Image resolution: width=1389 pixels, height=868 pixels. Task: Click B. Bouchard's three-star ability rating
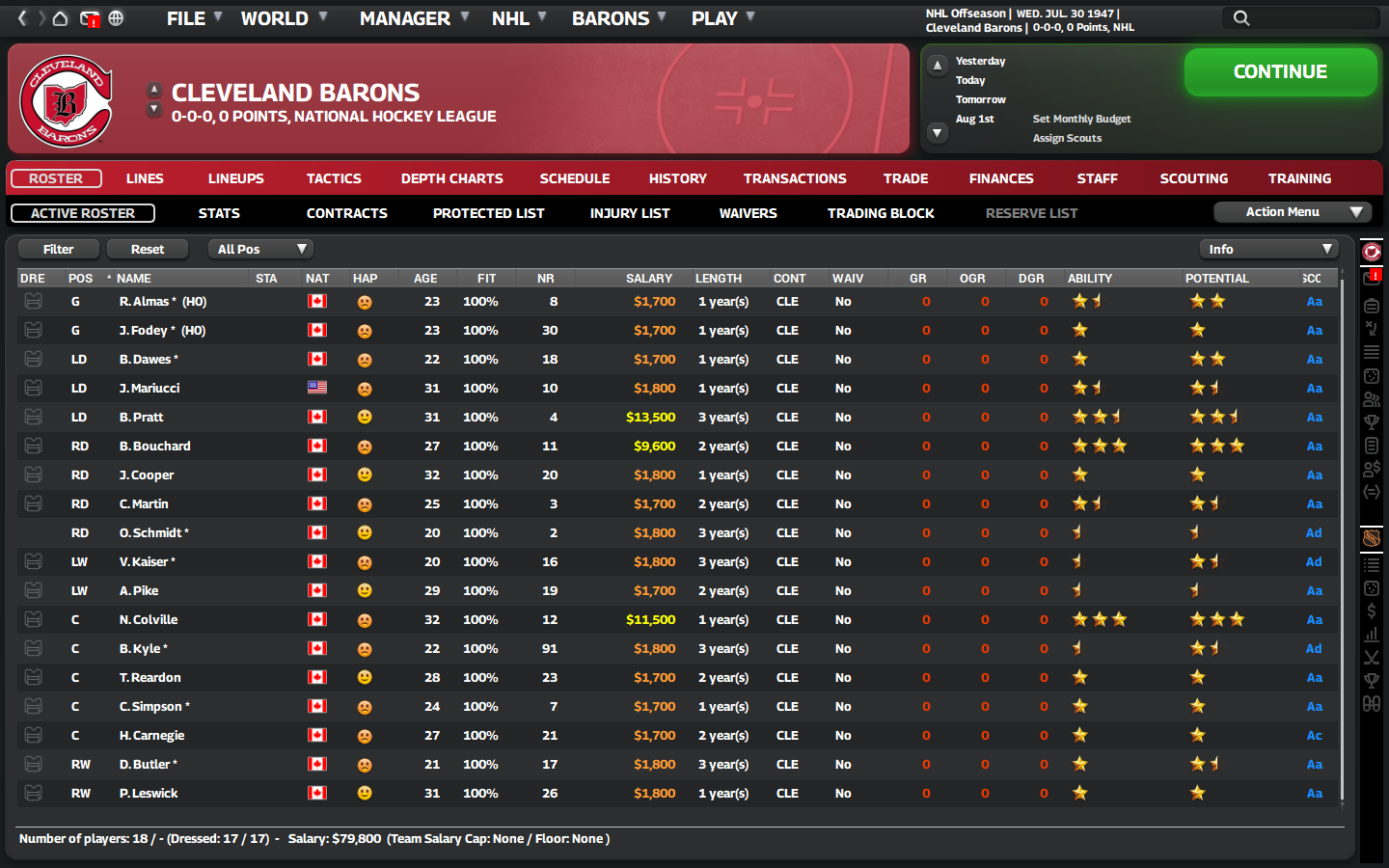click(1100, 446)
